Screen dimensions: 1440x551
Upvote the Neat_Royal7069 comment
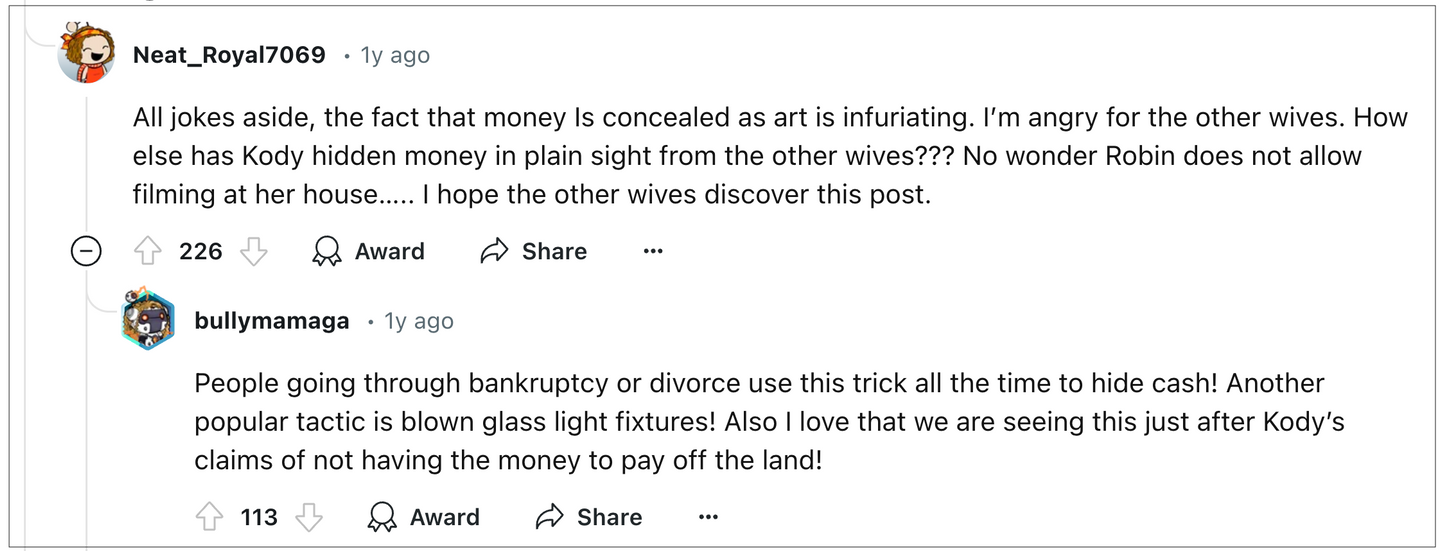(x=148, y=252)
